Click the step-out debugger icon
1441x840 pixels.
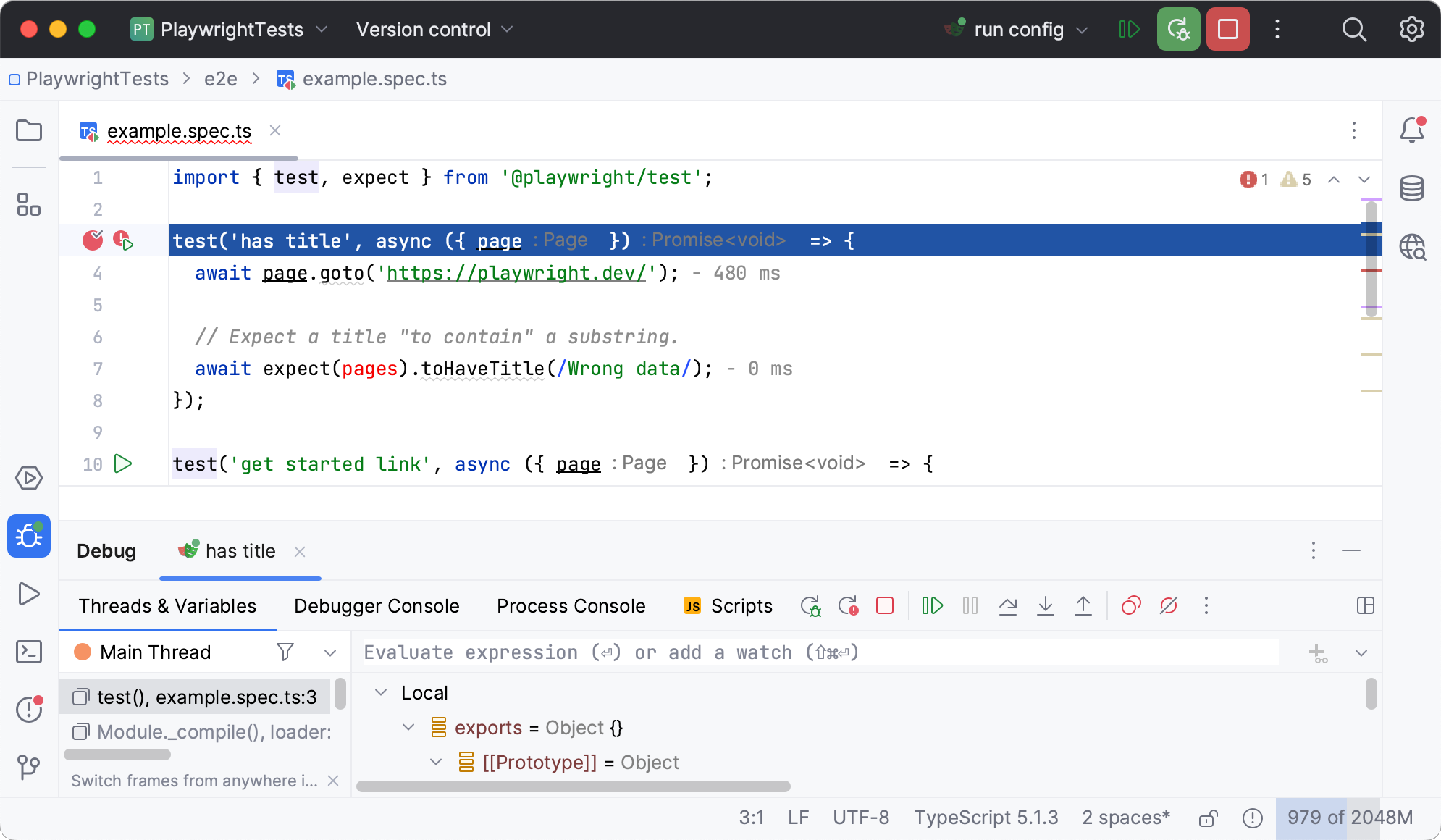pyautogui.click(x=1083, y=605)
